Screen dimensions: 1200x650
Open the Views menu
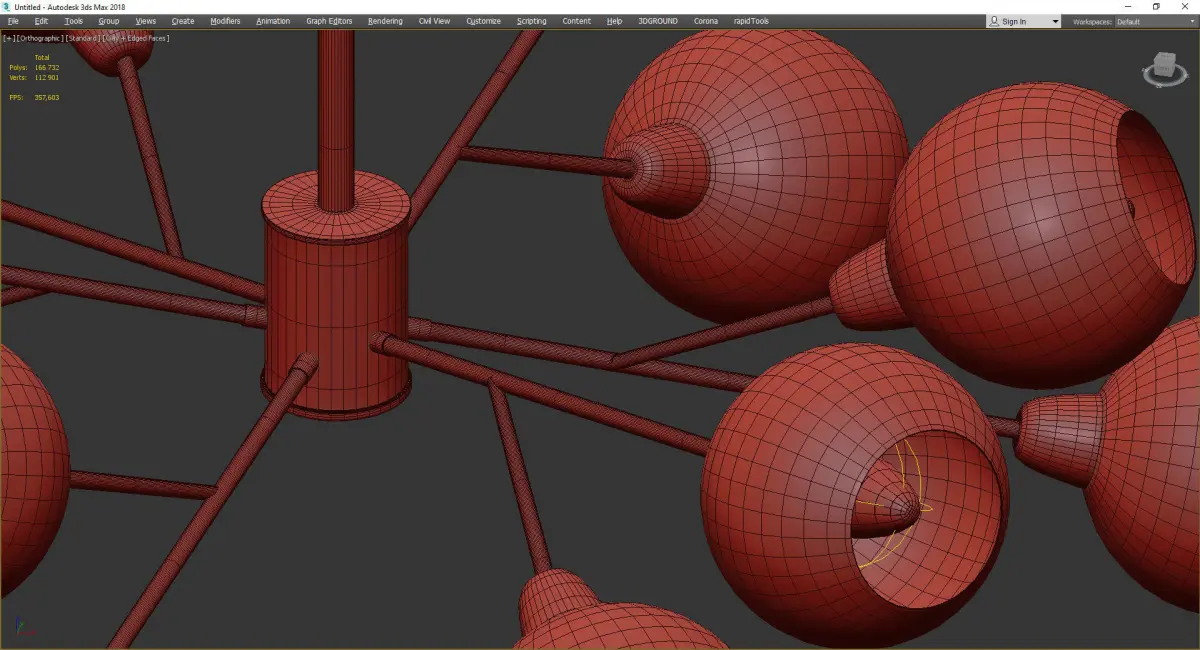point(146,21)
